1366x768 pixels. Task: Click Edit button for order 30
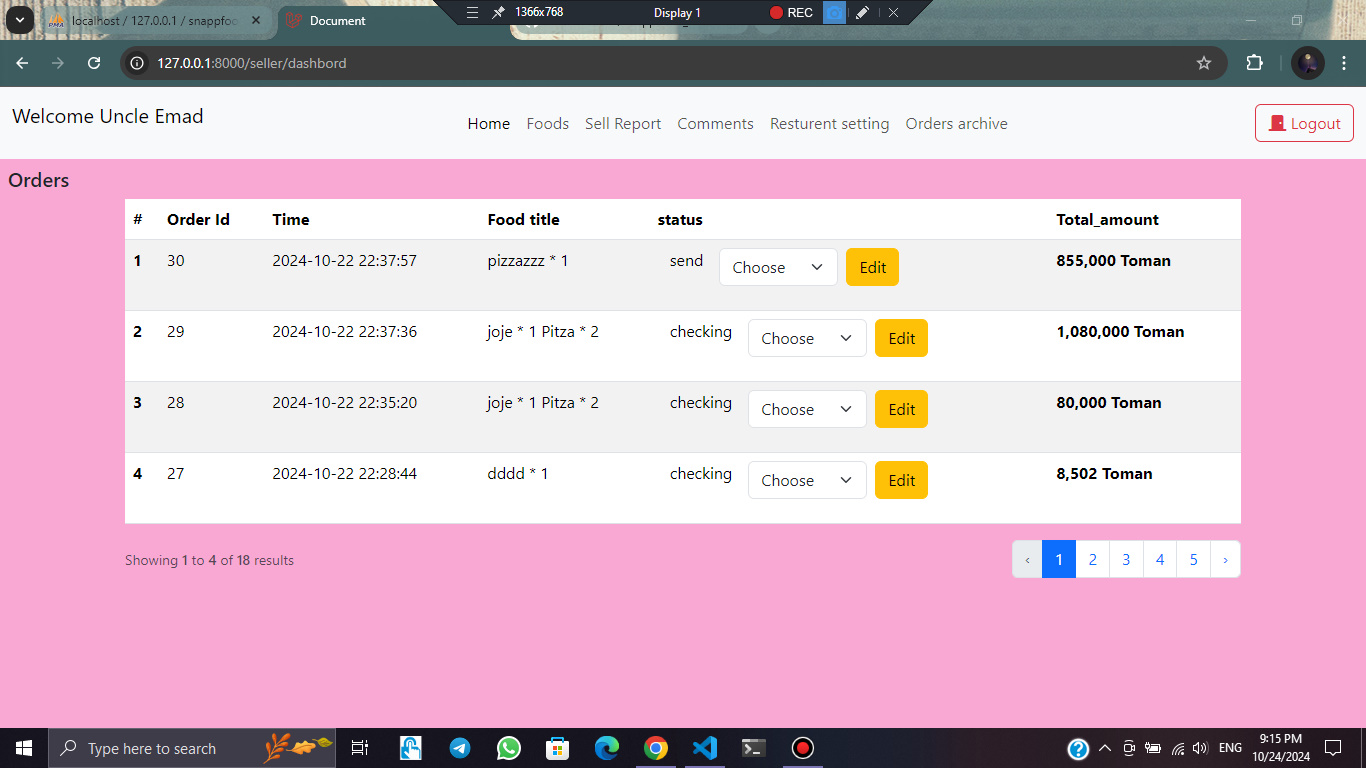click(872, 267)
